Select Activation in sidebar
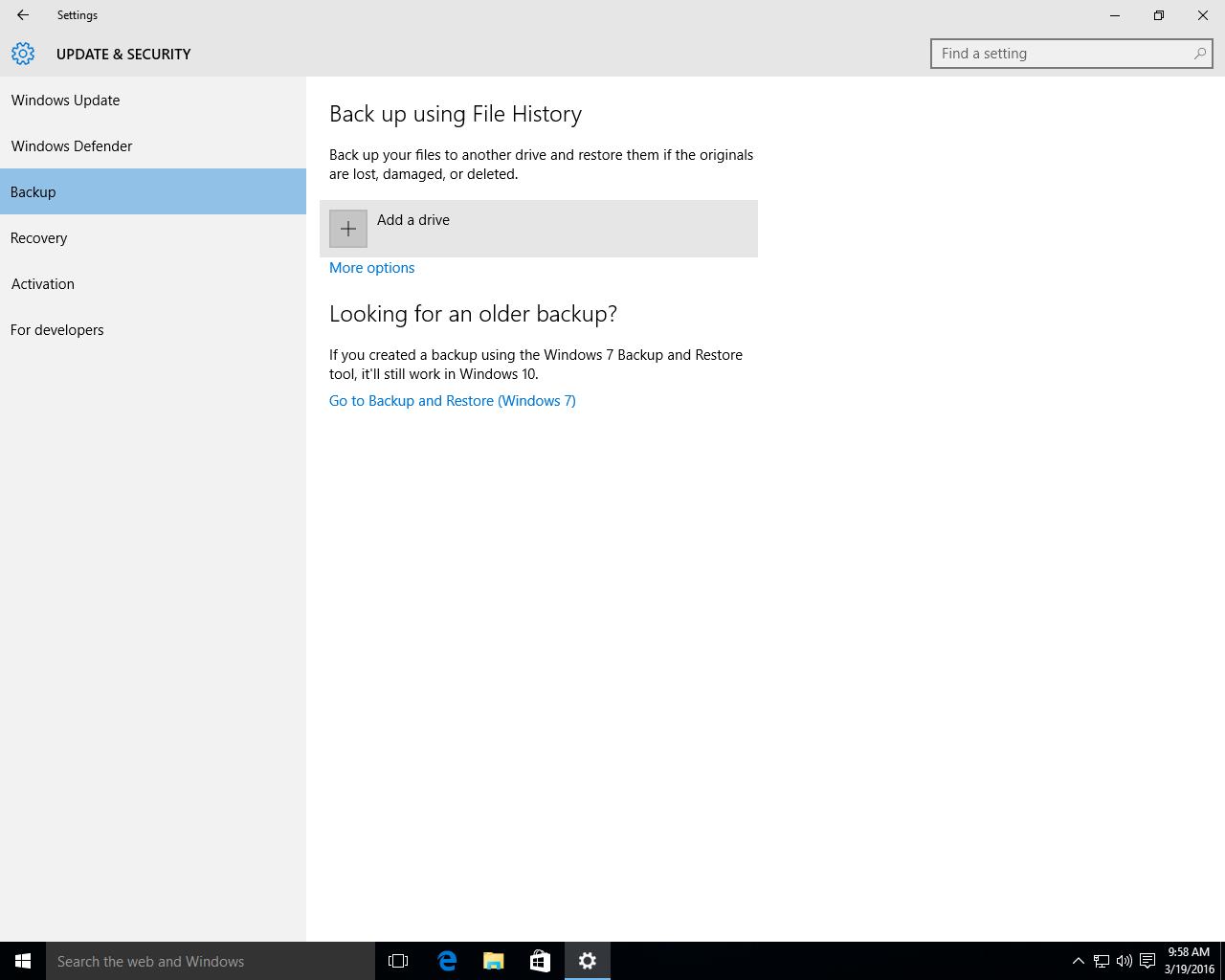The image size is (1225, 980). click(x=153, y=283)
